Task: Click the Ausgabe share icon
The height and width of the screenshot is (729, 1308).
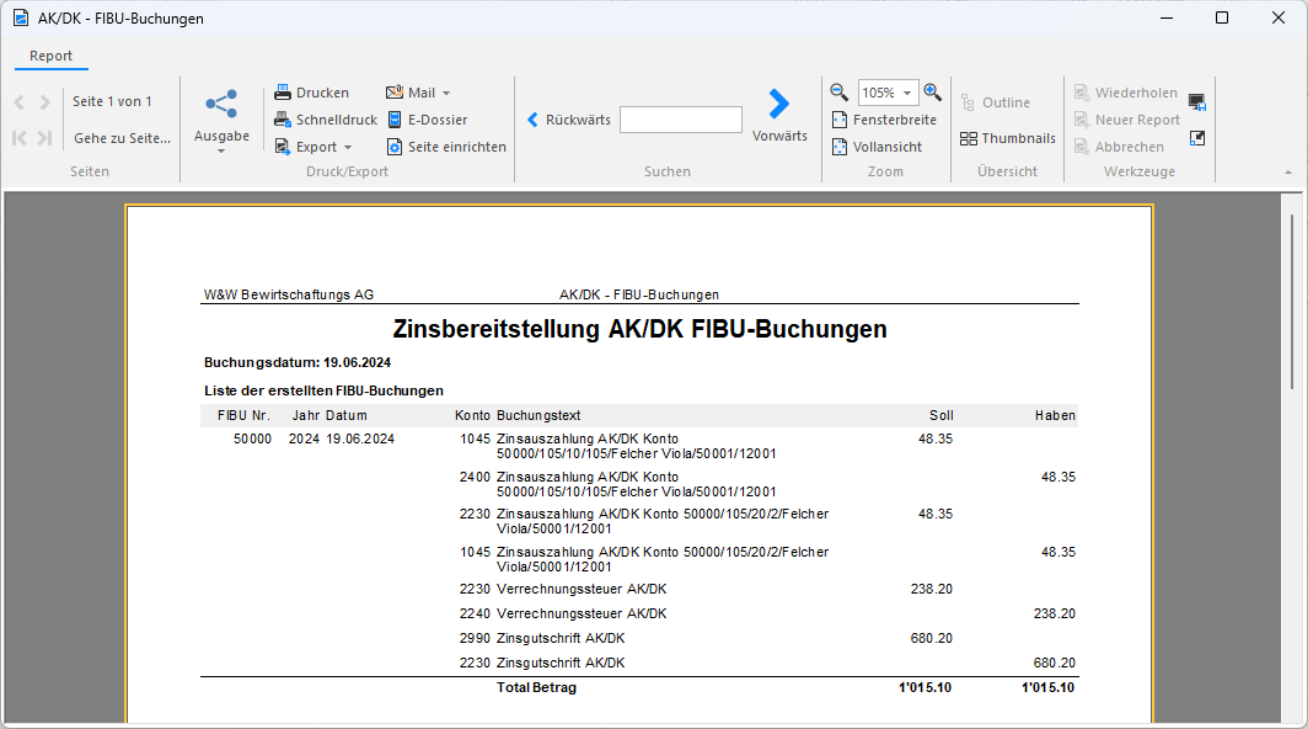Action: pos(221,104)
